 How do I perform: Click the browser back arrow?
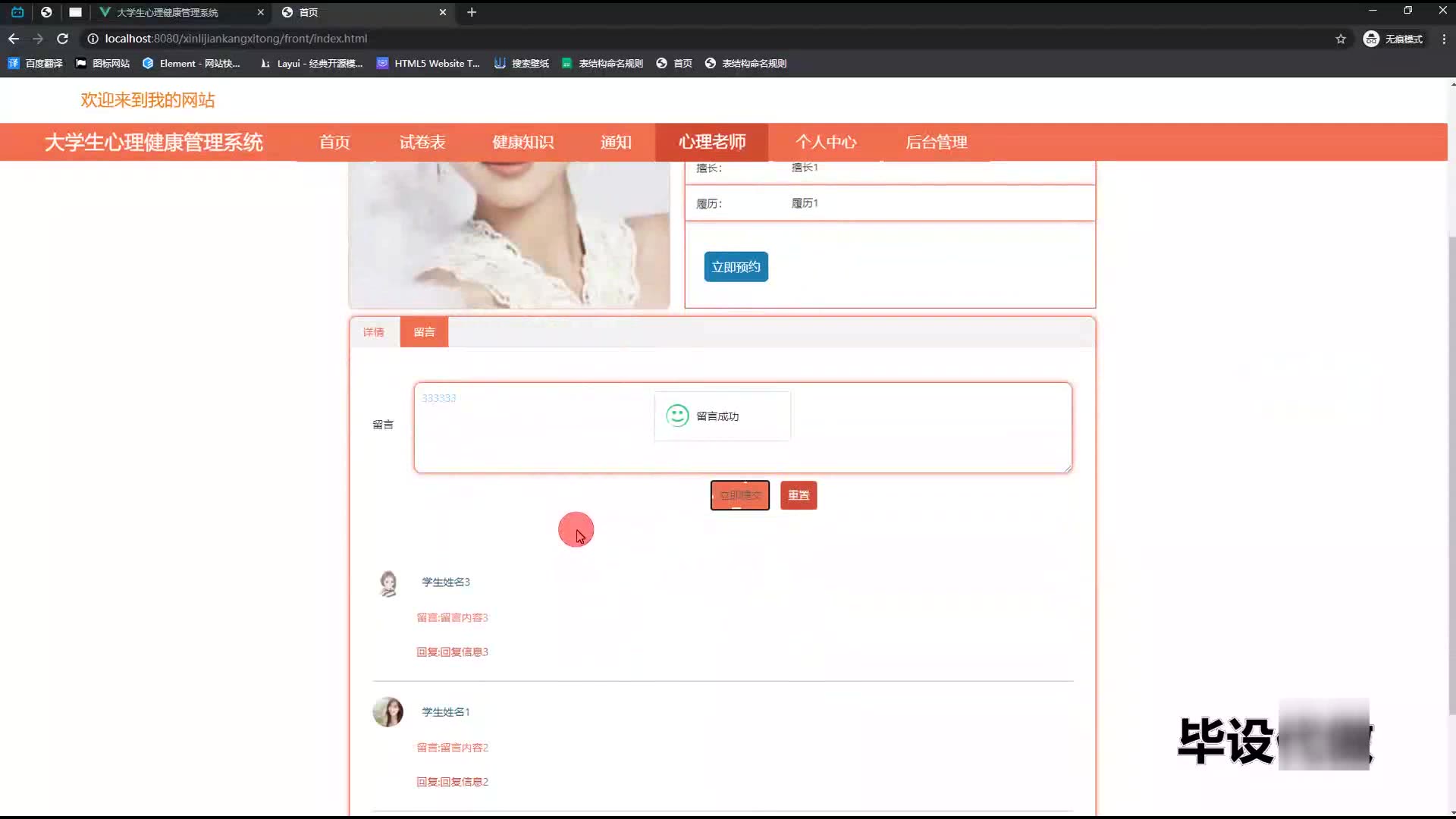point(14,39)
